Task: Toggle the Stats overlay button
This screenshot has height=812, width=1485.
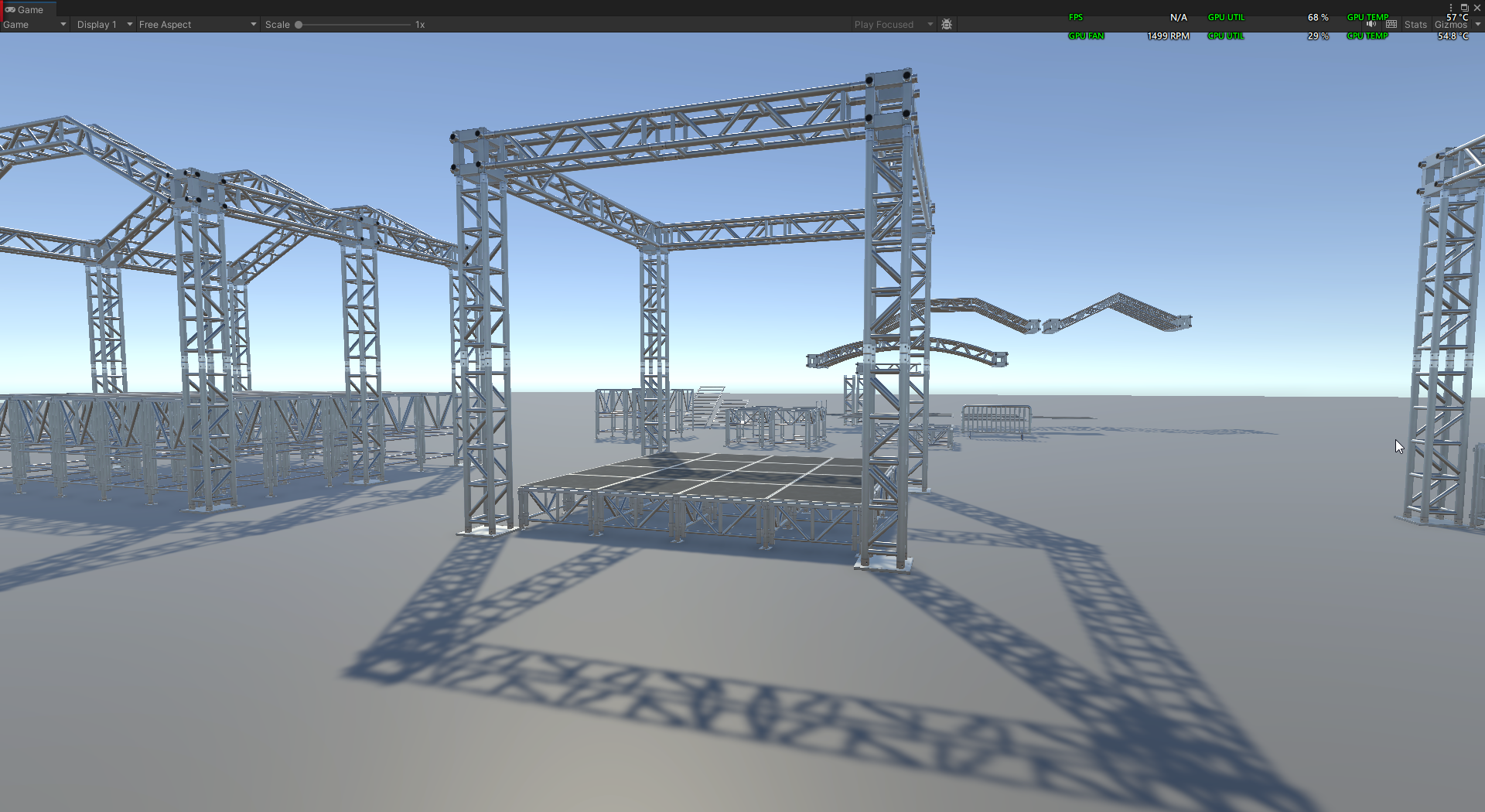Action: point(1415,25)
